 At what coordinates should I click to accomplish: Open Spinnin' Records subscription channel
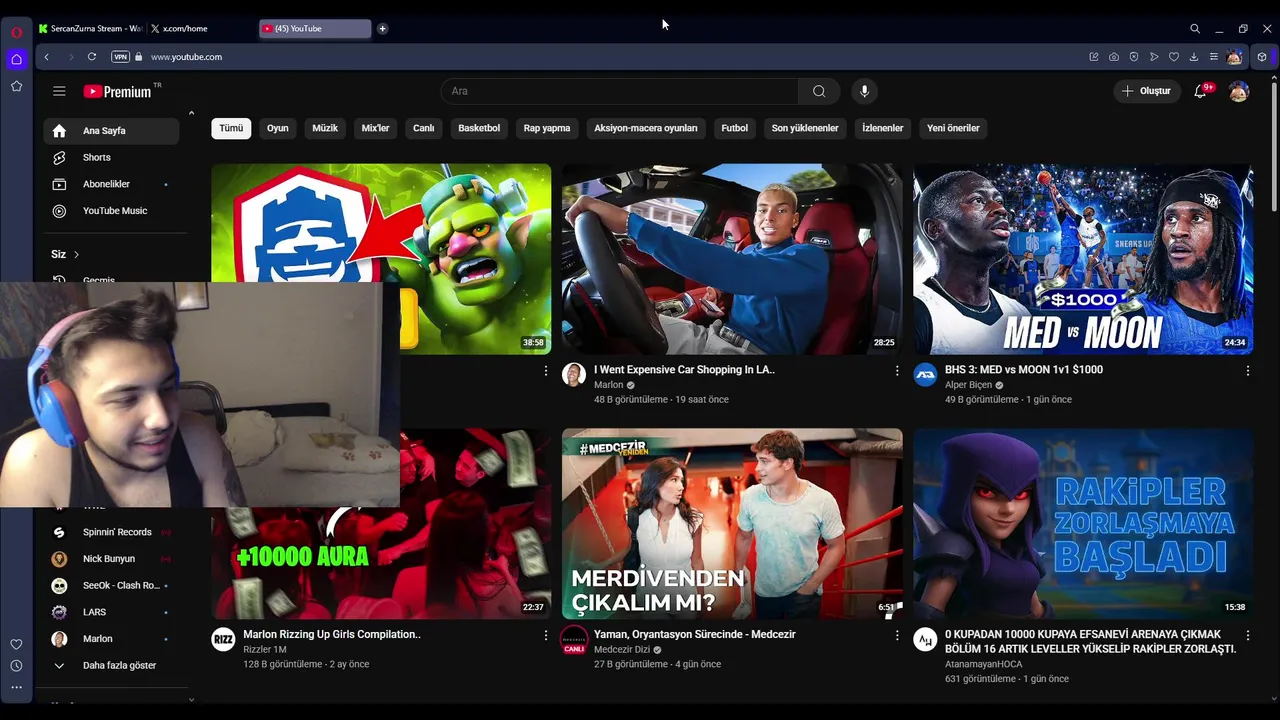tap(111, 532)
